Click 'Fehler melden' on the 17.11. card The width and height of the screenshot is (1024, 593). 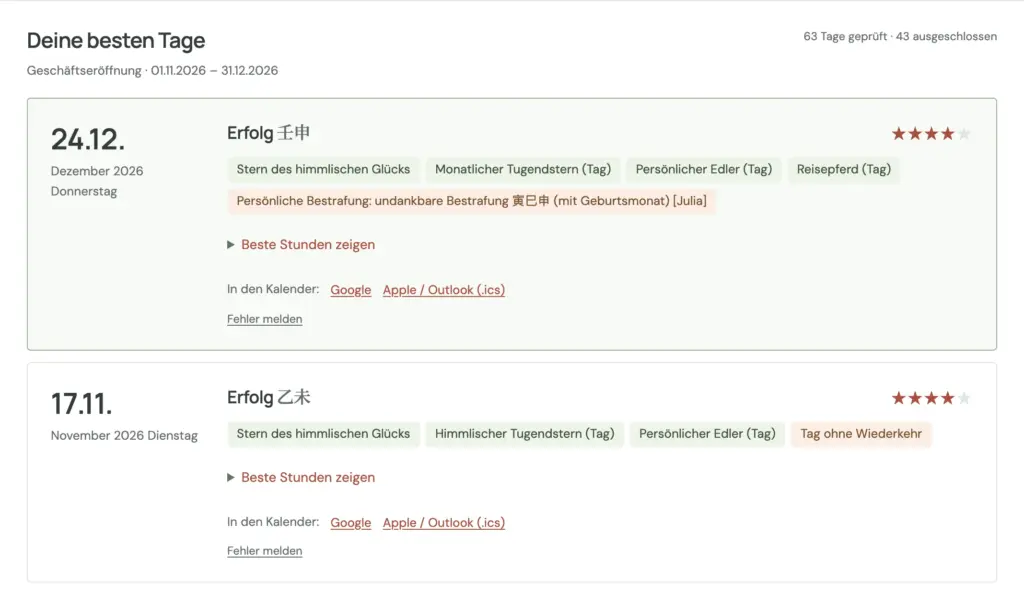pyautogui.click(x=264, y=551)
